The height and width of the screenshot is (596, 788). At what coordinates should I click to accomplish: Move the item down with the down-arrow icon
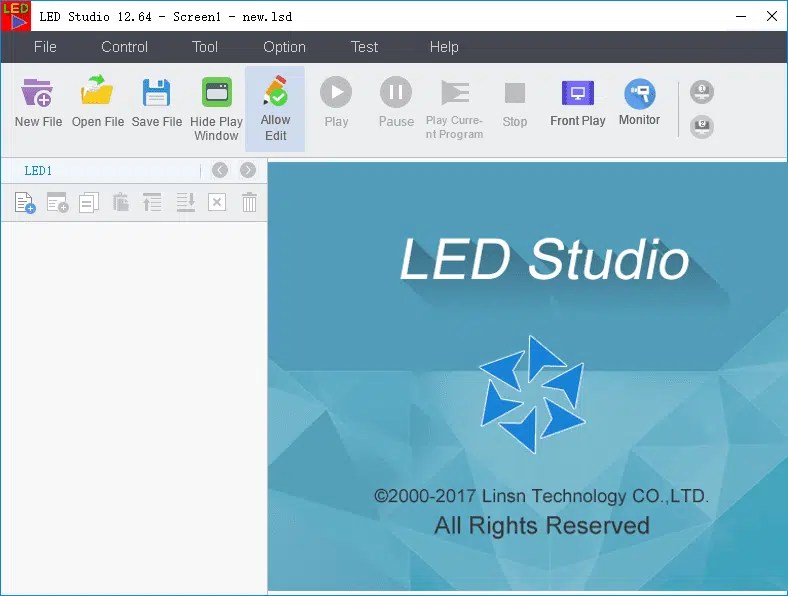185,203
